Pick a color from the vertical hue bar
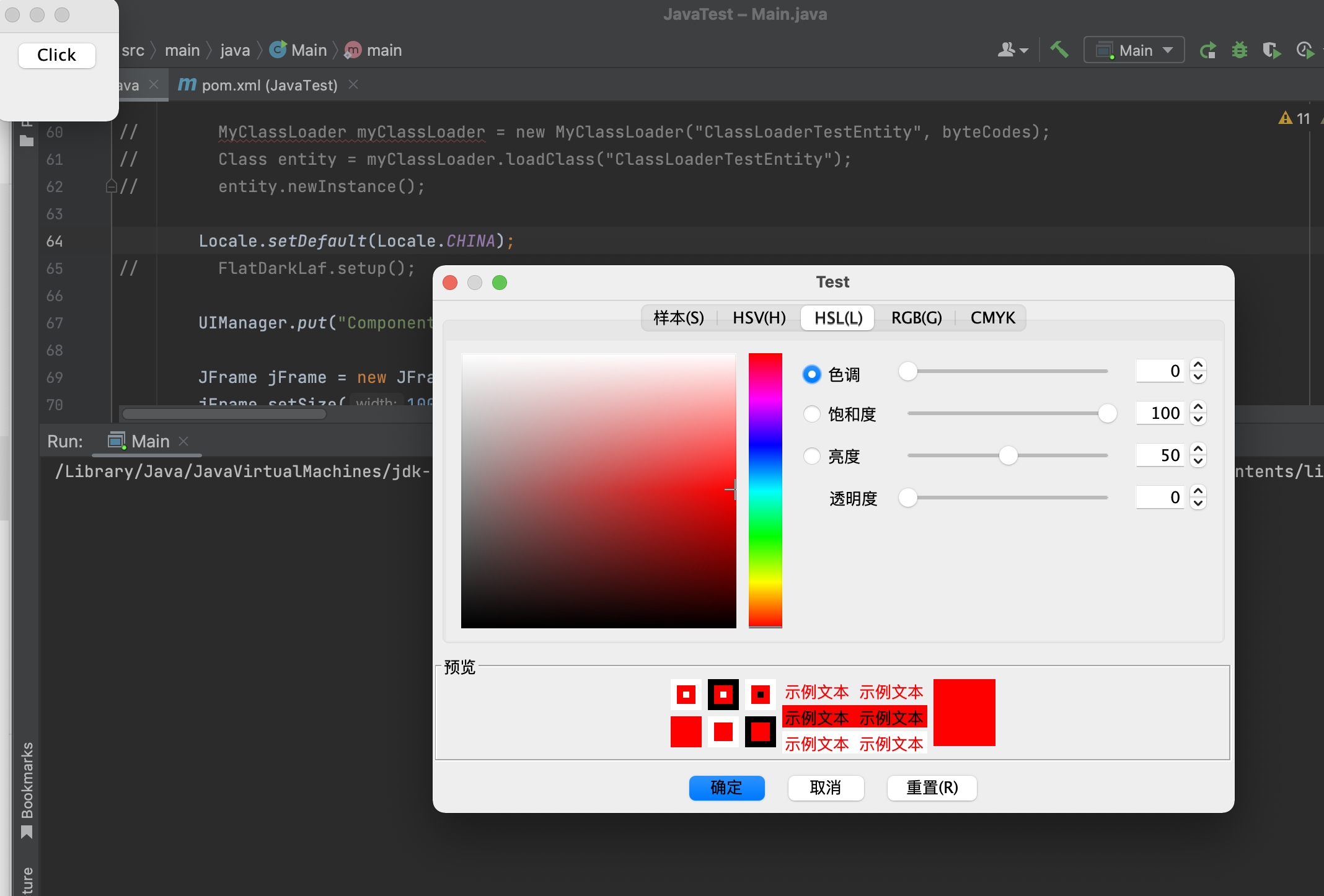This screenshot has width=1324, height=896. click(765, 490)
